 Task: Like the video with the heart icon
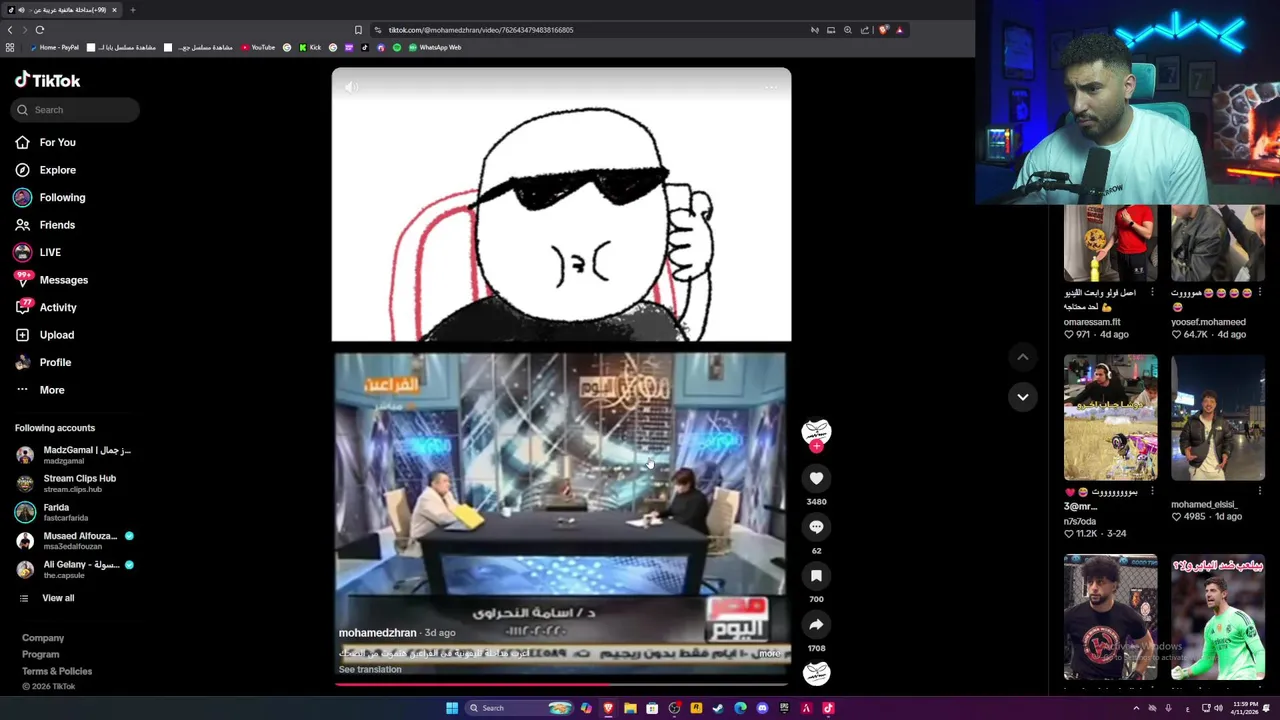click(x=816, y=478)
